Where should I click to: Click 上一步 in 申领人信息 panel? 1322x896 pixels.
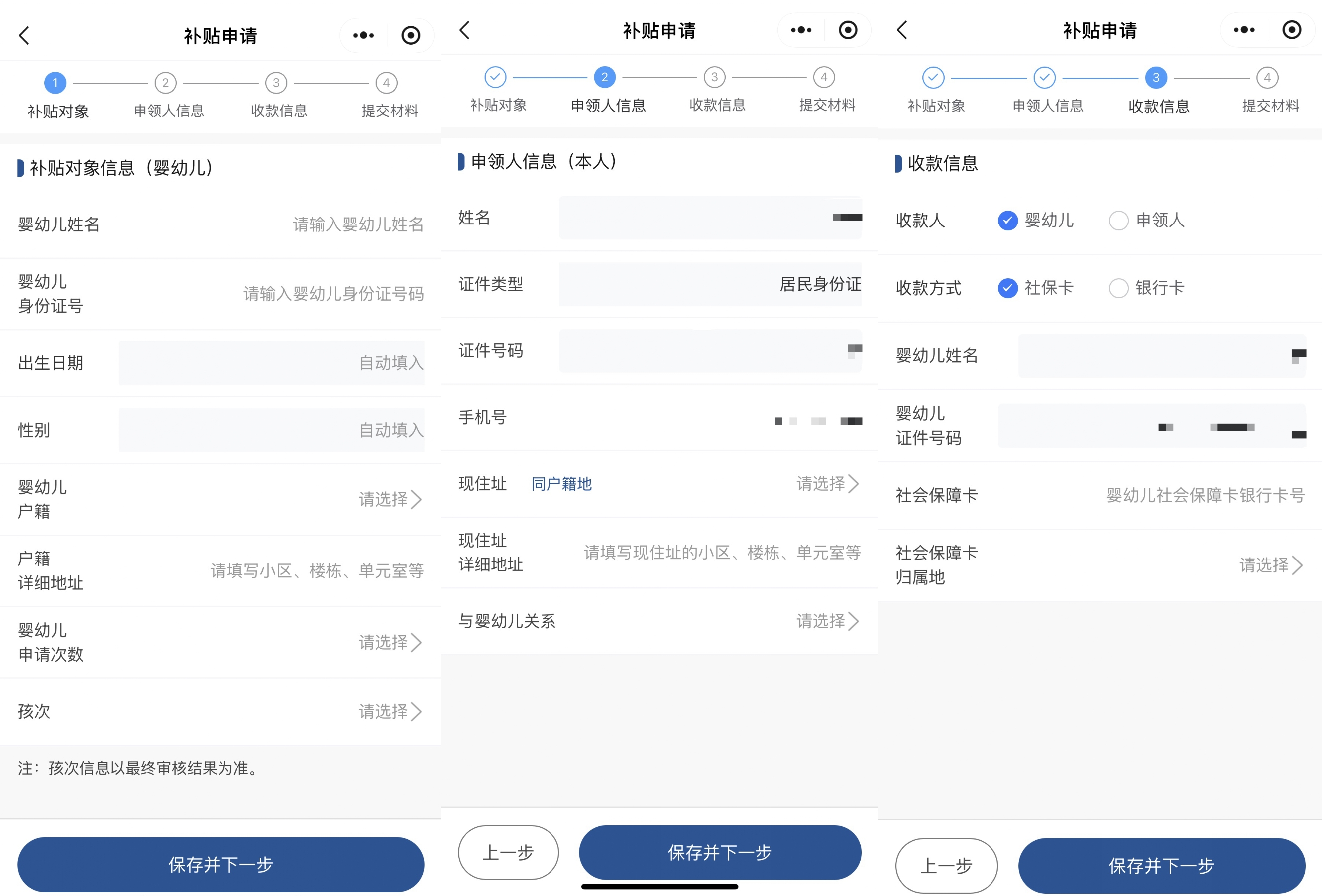tap(508, 852)
